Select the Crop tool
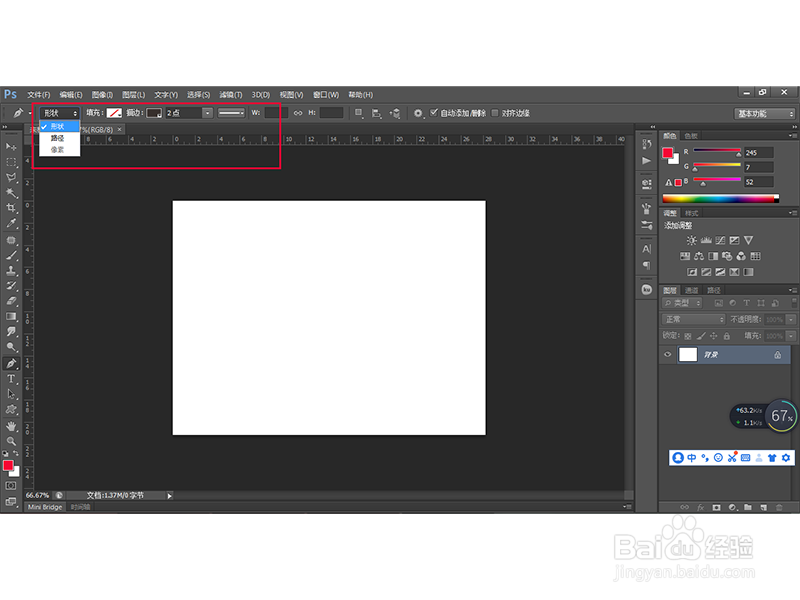 (11, 208)
